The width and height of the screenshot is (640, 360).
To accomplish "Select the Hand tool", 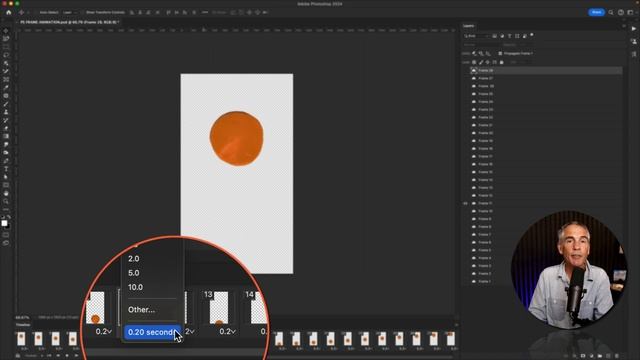I will point(6,193).
